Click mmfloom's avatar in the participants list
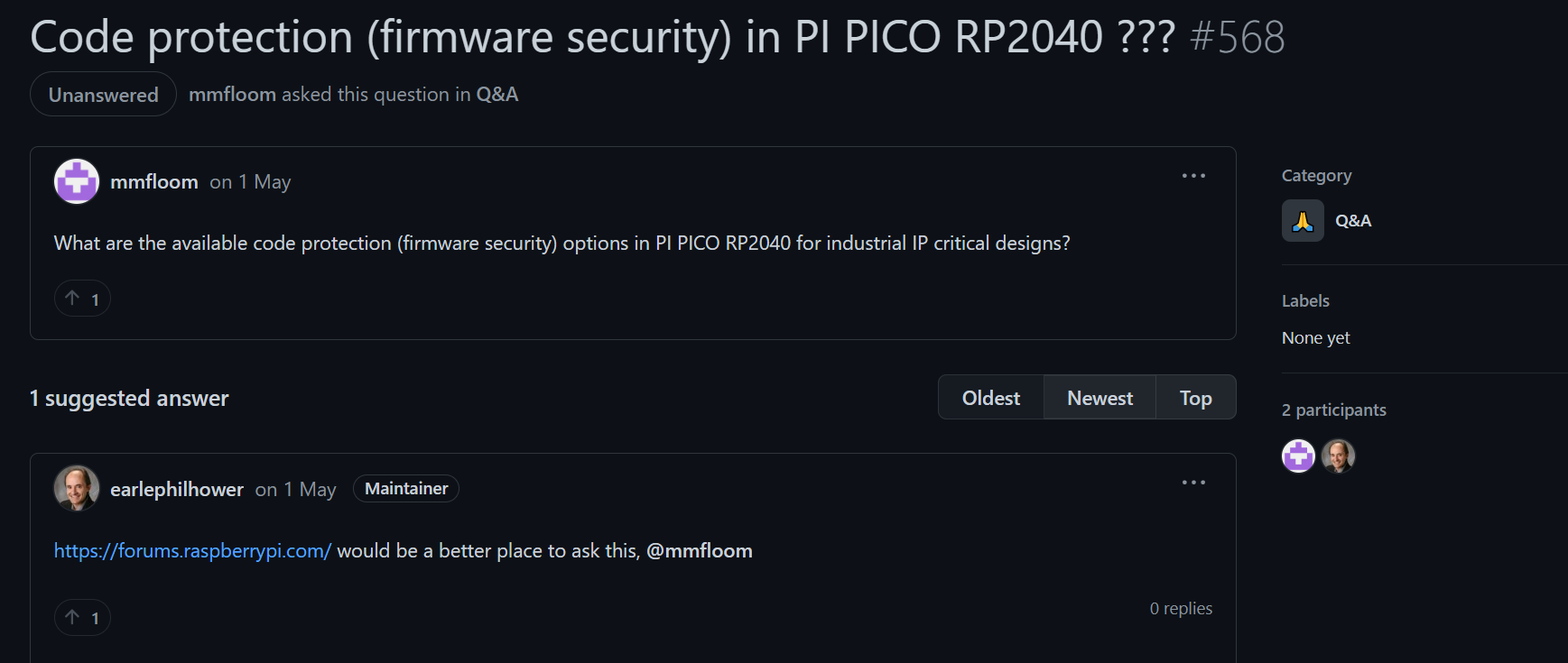This screenshot has width=1568, height=663. coord(1298,456)
